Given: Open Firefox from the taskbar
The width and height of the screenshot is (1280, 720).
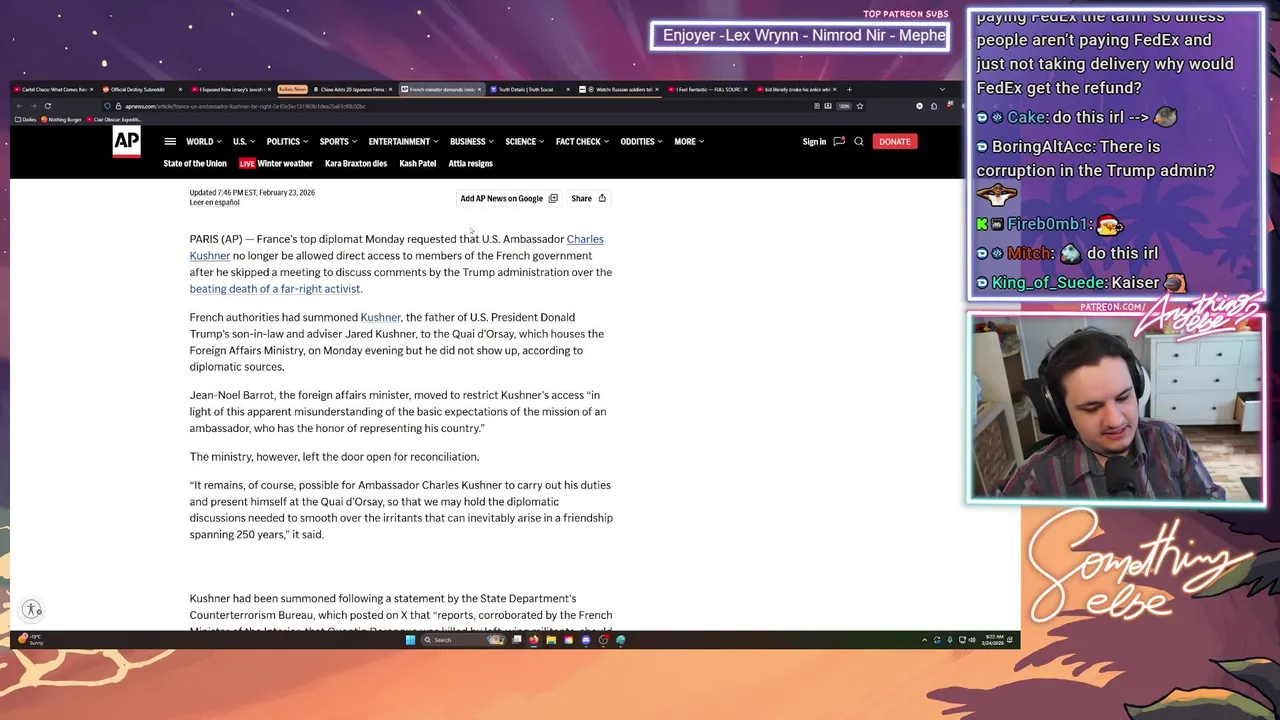Looking at the screenshot, I should [534, 640].
